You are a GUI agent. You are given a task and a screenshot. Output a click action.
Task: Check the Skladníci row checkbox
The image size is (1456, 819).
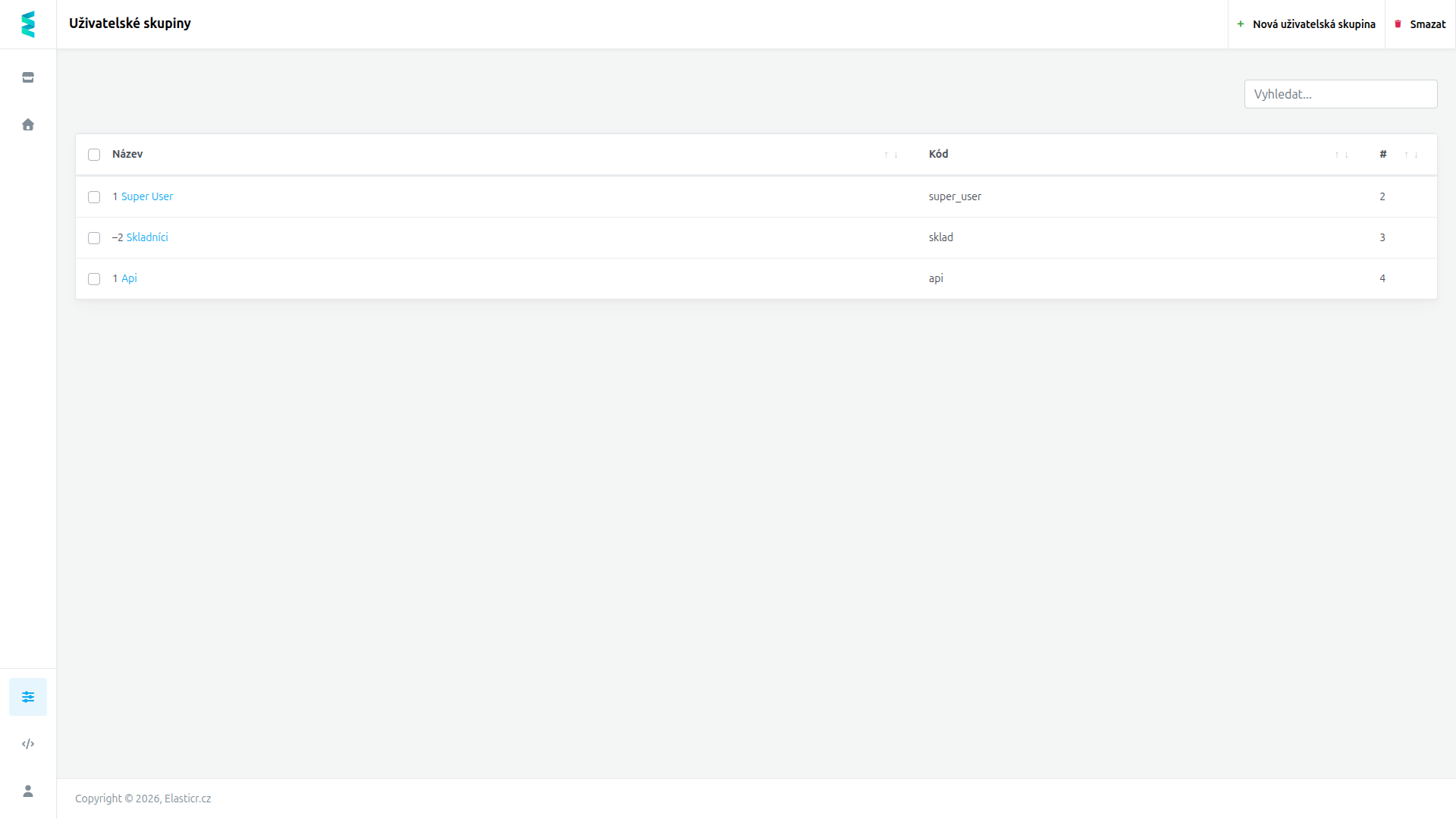[94, 238]
